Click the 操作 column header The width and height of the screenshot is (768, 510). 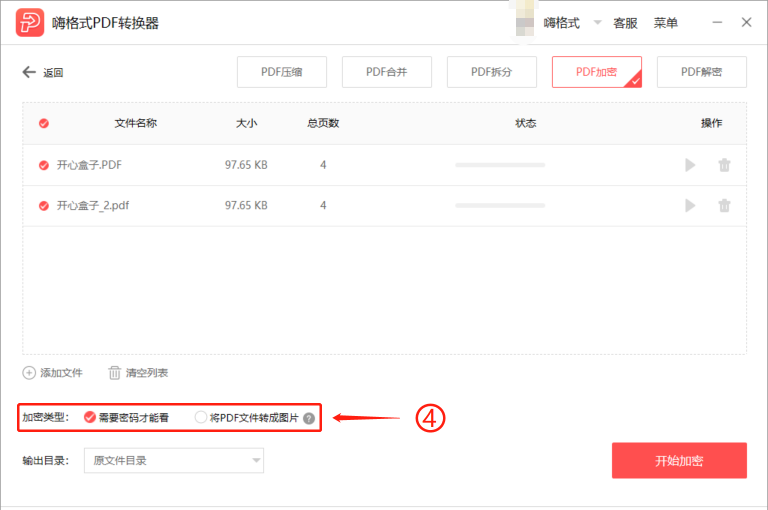tap(711, 123)
